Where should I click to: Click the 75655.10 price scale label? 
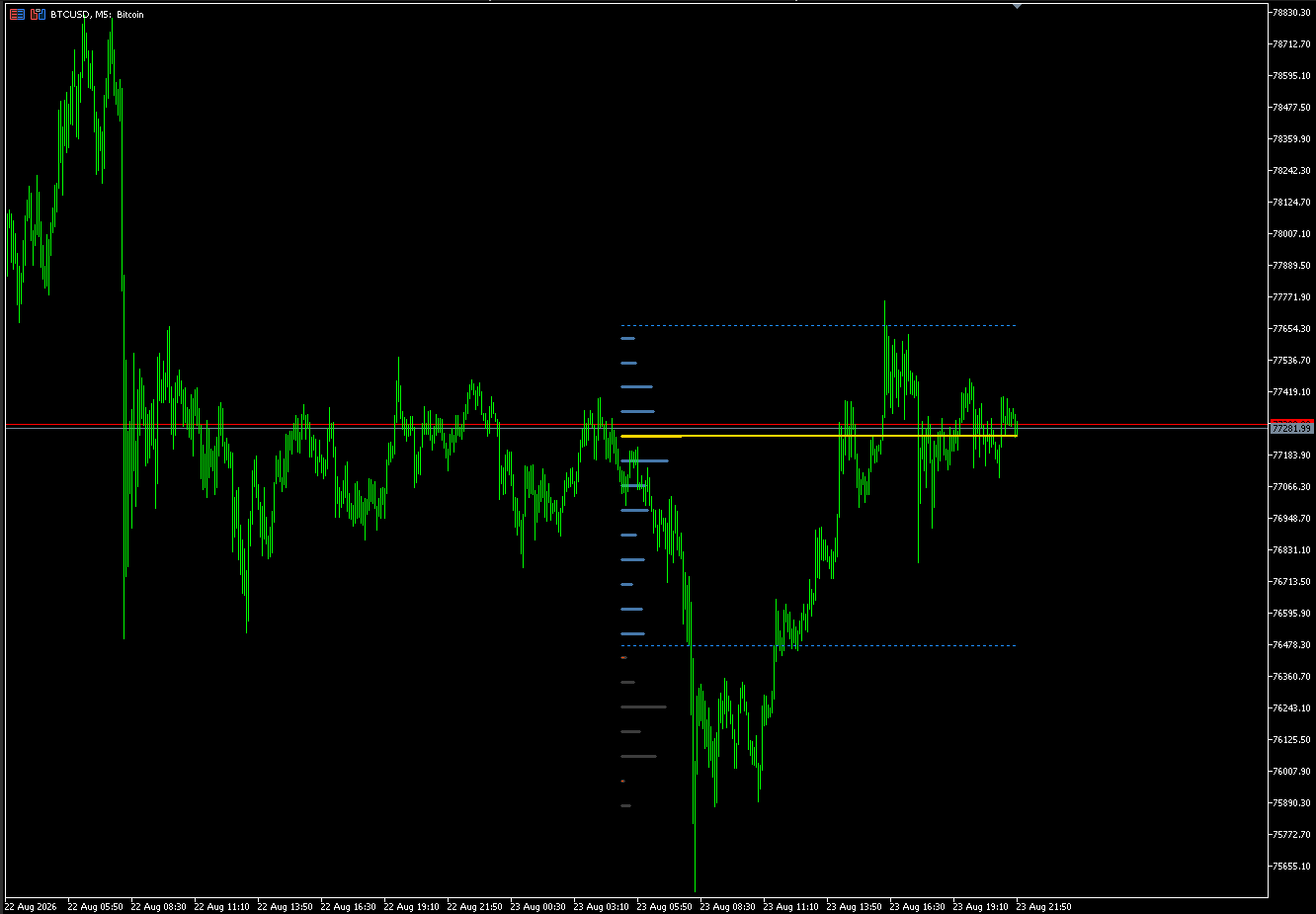click(x=1292, y=866)
